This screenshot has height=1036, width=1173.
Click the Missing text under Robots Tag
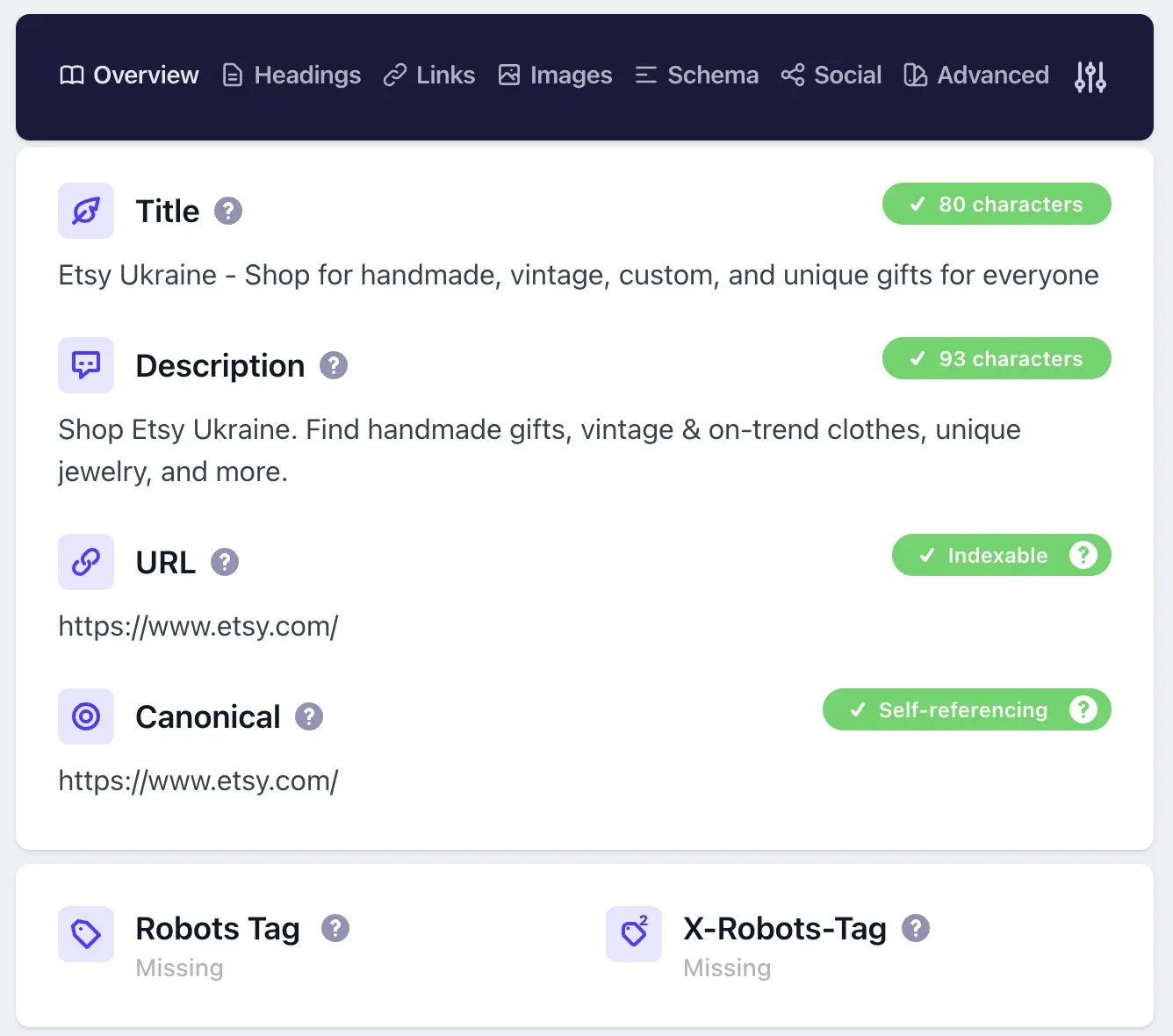180,968
